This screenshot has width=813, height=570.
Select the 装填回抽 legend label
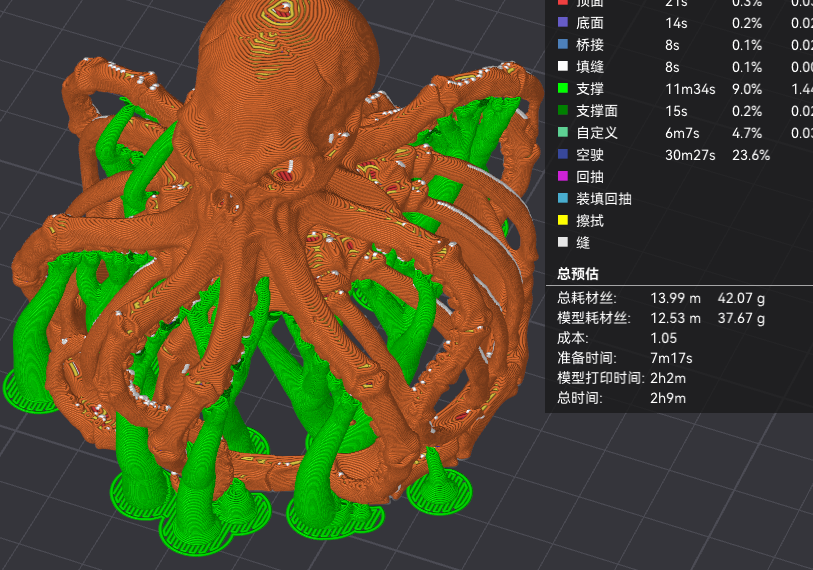(604, 199)
